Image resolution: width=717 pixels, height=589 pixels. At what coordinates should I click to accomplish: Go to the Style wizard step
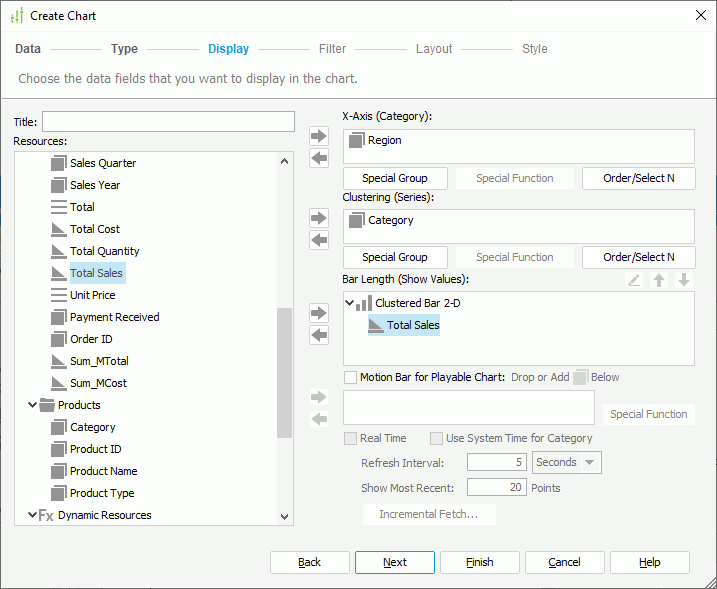535,49
